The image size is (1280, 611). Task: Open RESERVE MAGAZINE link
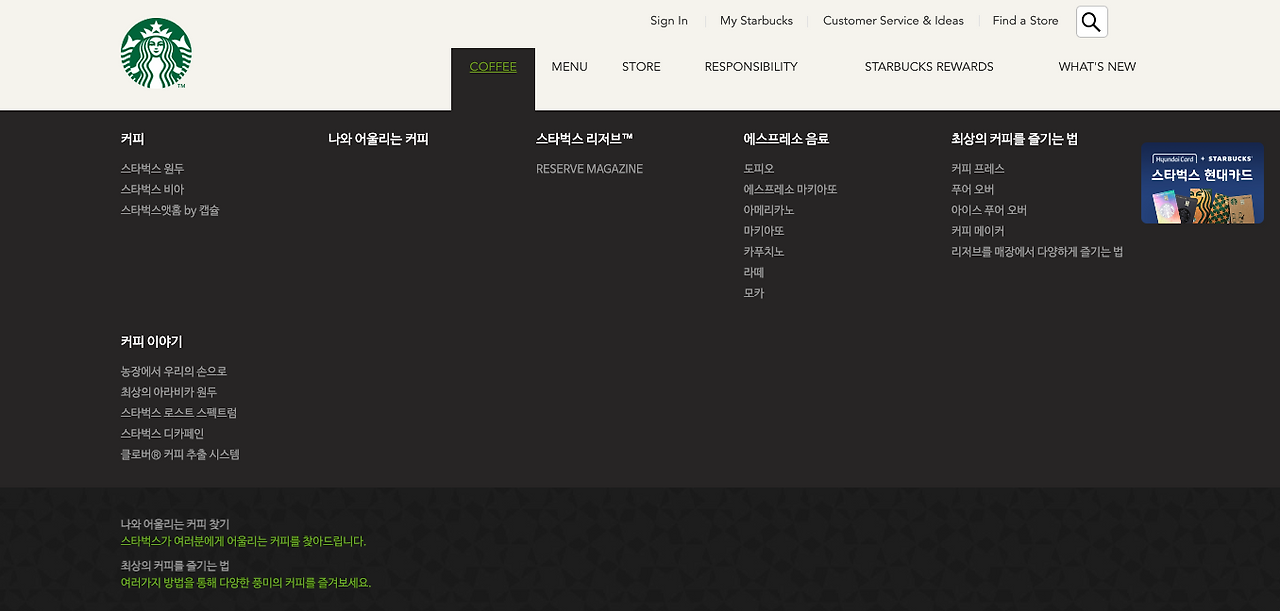tap(589, 169)
